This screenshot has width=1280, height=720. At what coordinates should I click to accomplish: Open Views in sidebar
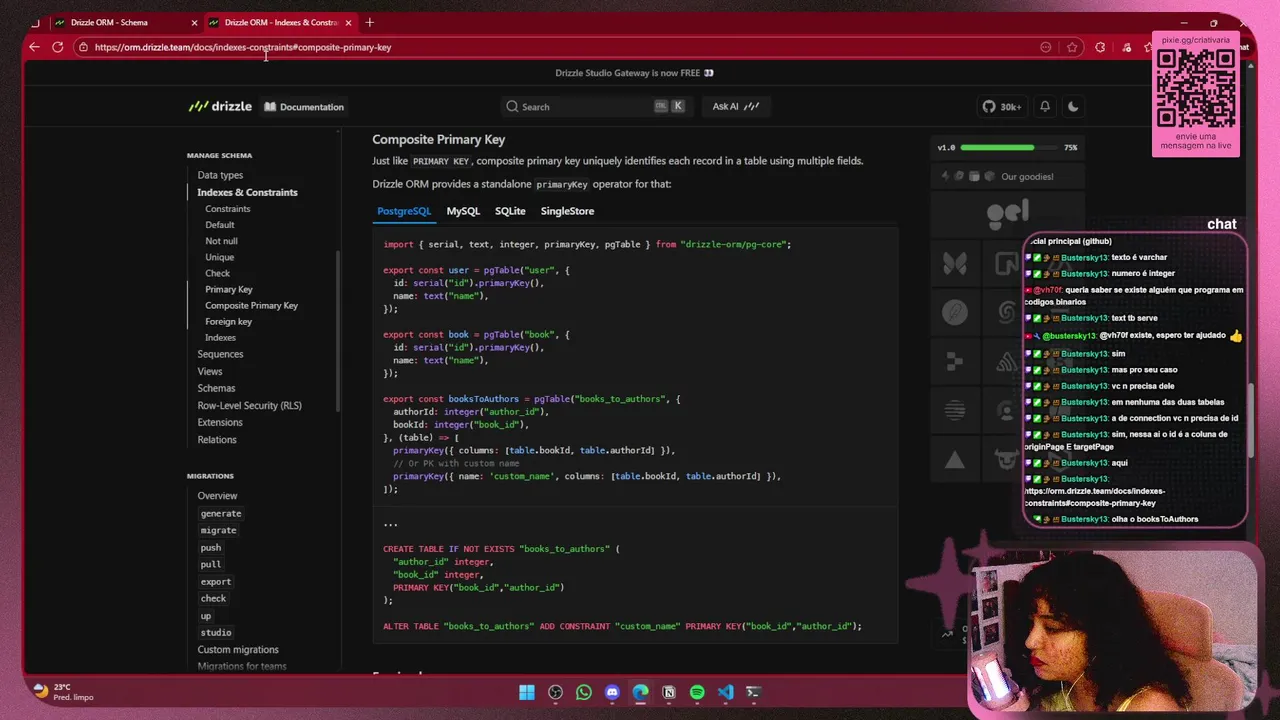pos(210,371)
